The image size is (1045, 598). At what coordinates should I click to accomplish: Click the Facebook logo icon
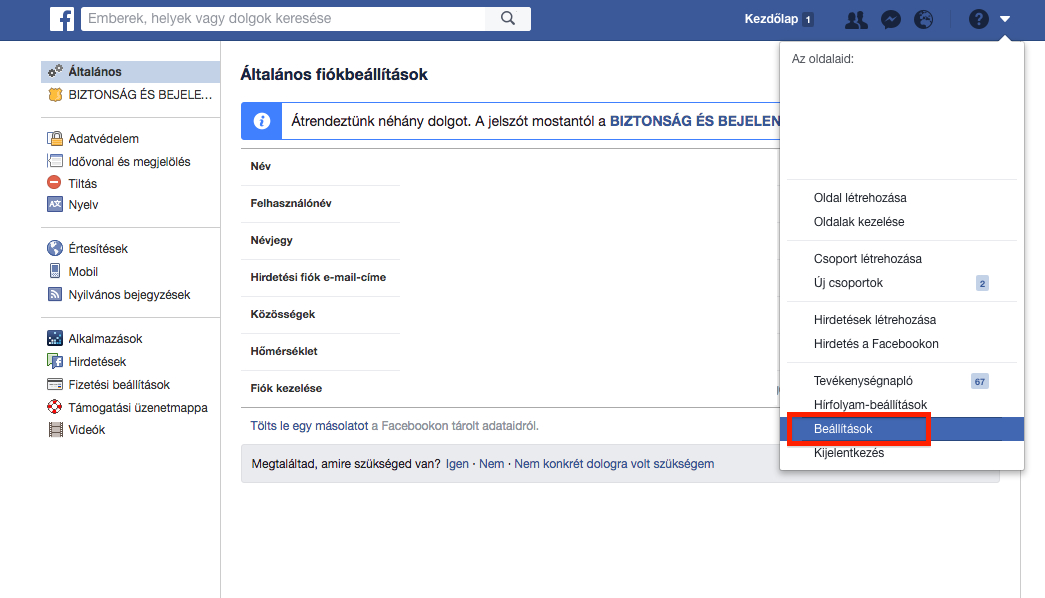(x=62, y=19)
